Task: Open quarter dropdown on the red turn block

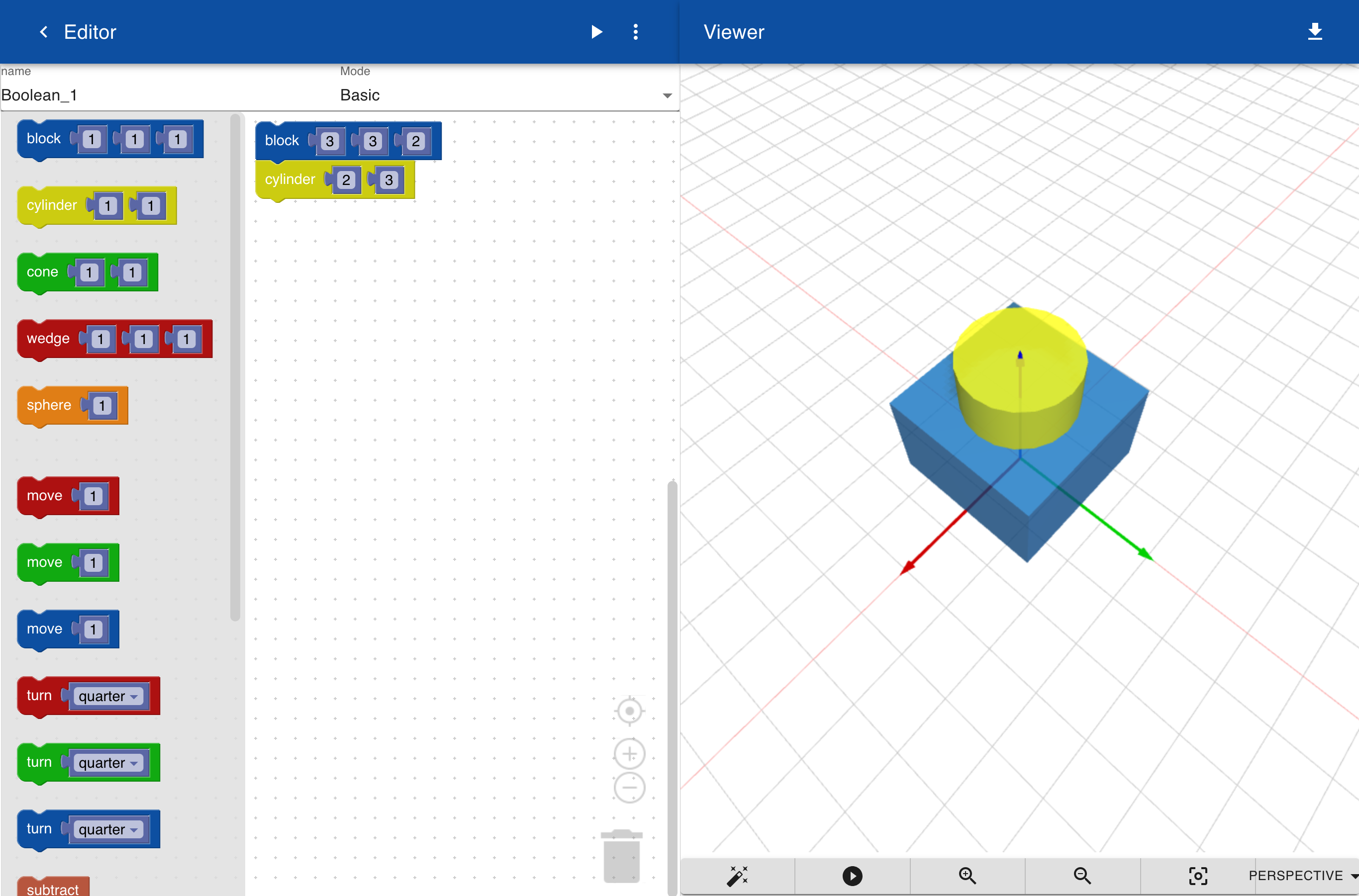Action: pyautogui.click(x=108, y=696)
